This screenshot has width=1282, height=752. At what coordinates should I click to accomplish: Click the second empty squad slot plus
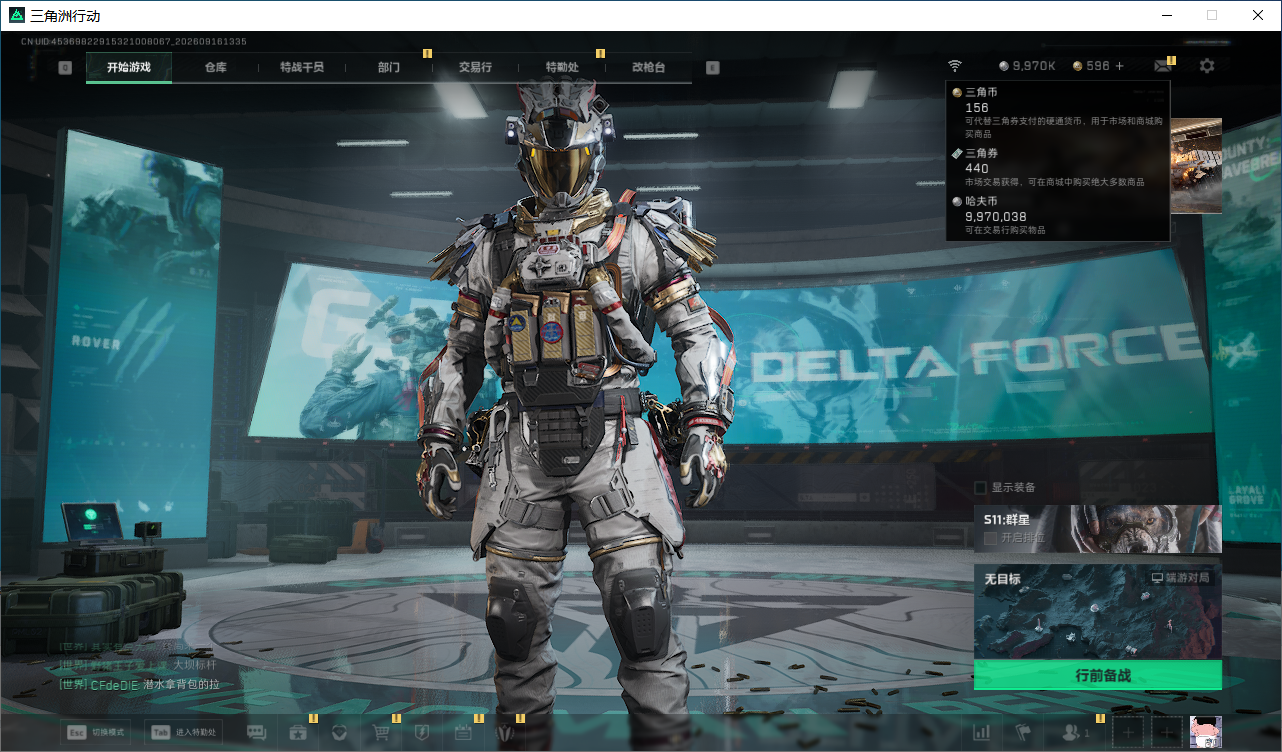[x=1167, y=733]
